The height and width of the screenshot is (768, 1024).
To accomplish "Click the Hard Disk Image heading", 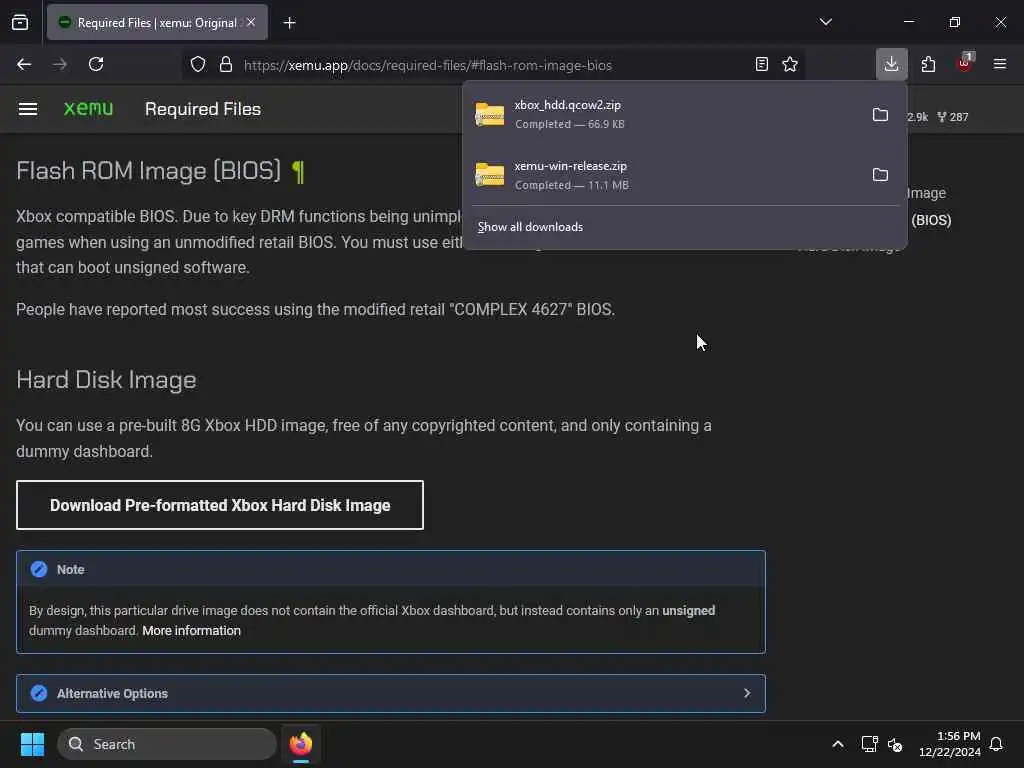I will (x=106, y=380).
